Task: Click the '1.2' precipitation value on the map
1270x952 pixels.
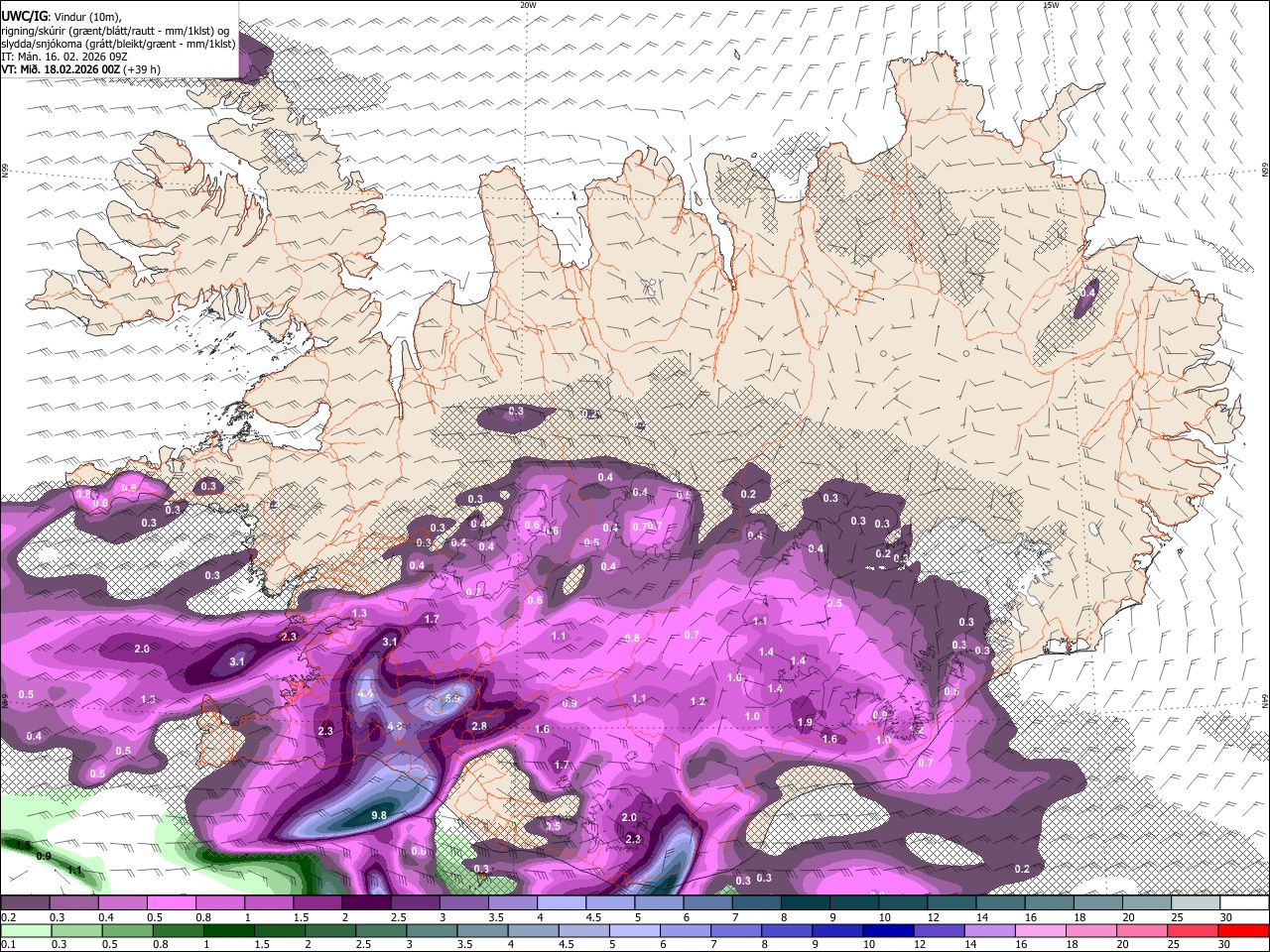Action: click(x=698, y=701)
